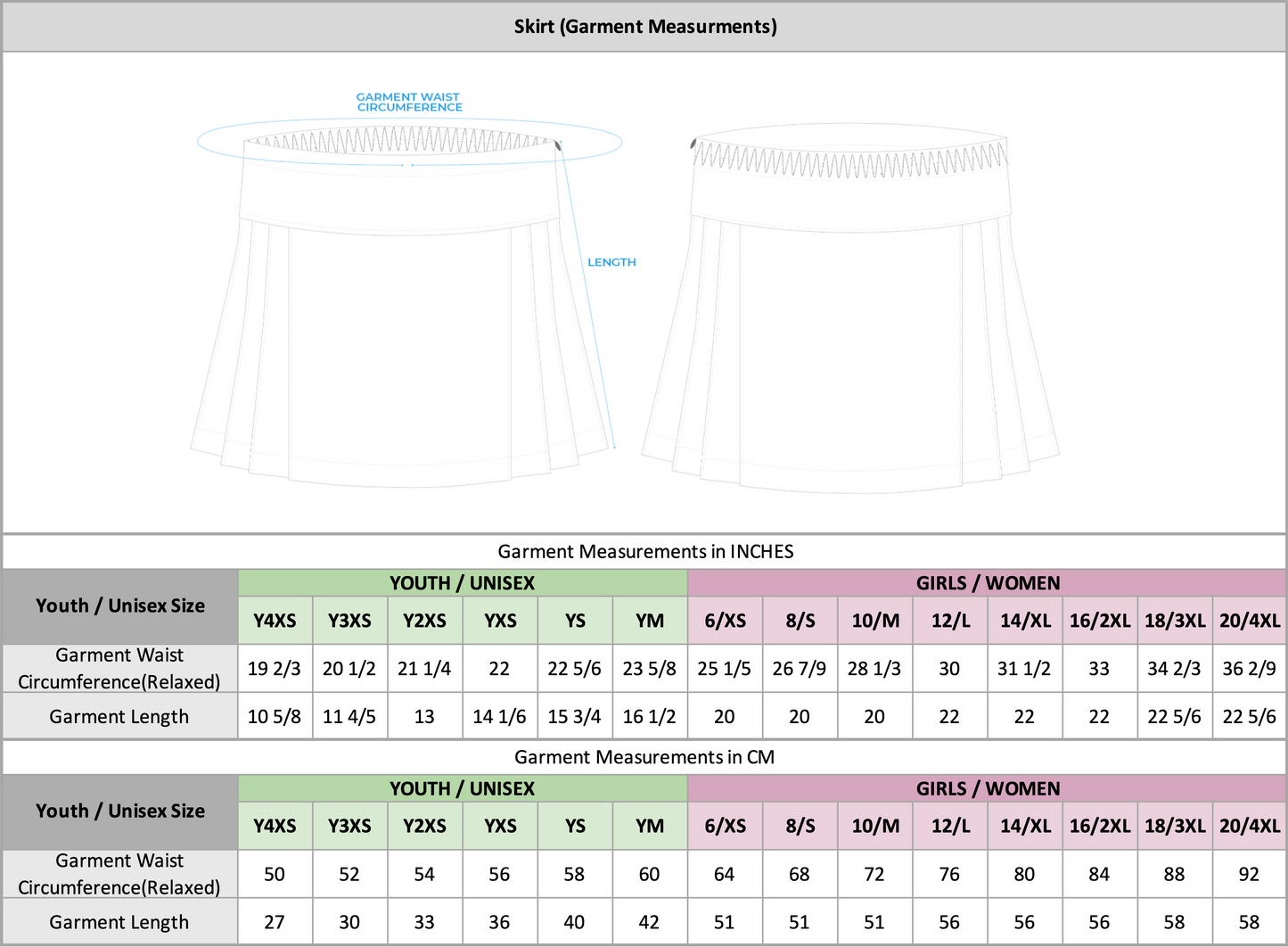
Task: Click pink GIRLS / WOMEN header in CM table
Action: (x=987, y=788)
